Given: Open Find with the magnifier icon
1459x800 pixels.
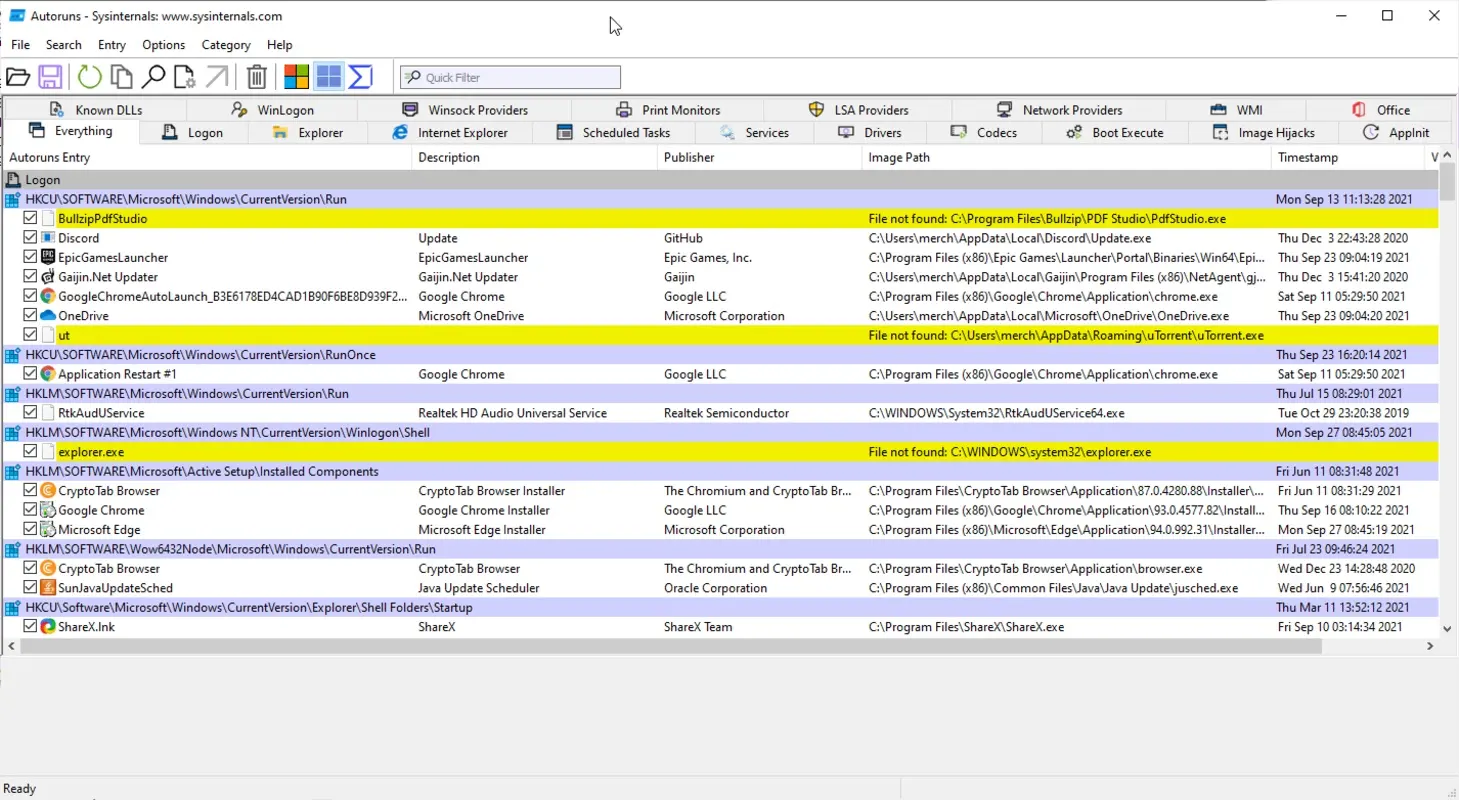Looking at the screenshot, I should click(x=153, y=77).
